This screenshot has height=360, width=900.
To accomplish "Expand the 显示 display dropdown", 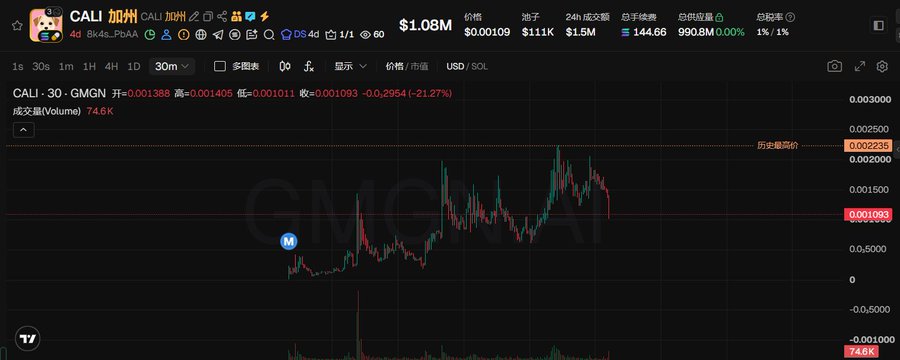I will (x=350, y=67).
